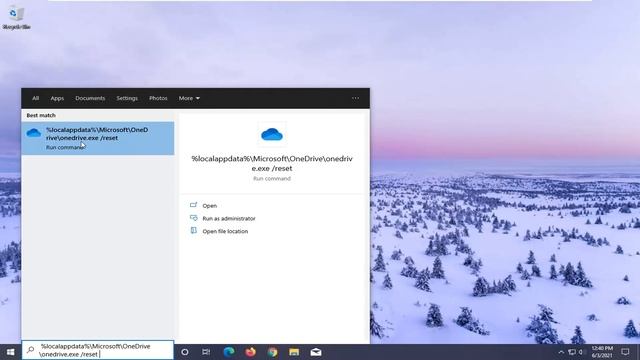Viewport: 640px width, 360px height.
Task: Switch to the Apps search tab
Action: pyautogui.click(x=57, y=98)
